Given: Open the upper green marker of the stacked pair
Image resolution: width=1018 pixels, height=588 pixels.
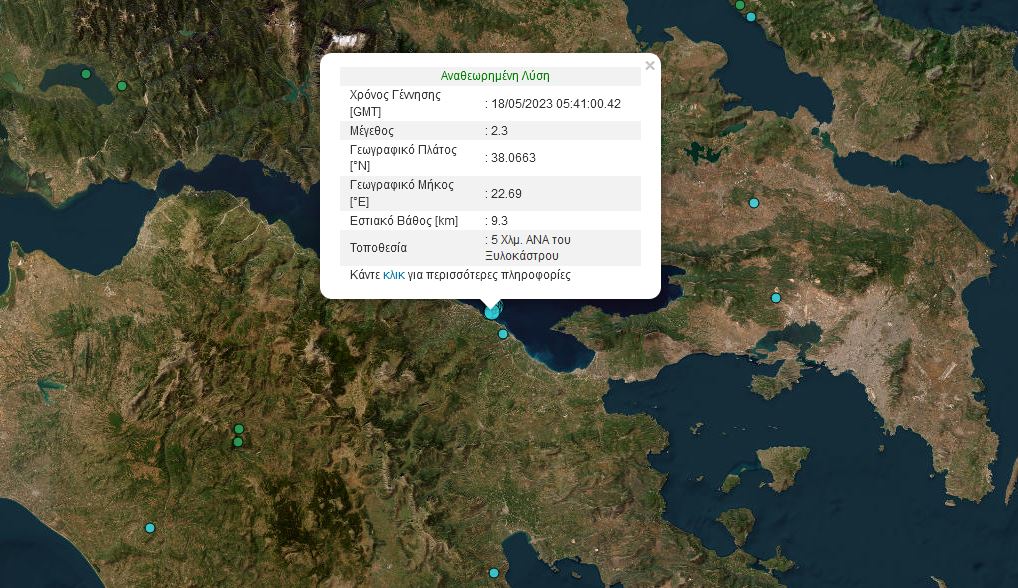Looking at the screenshot, I should tap(239, 429).
